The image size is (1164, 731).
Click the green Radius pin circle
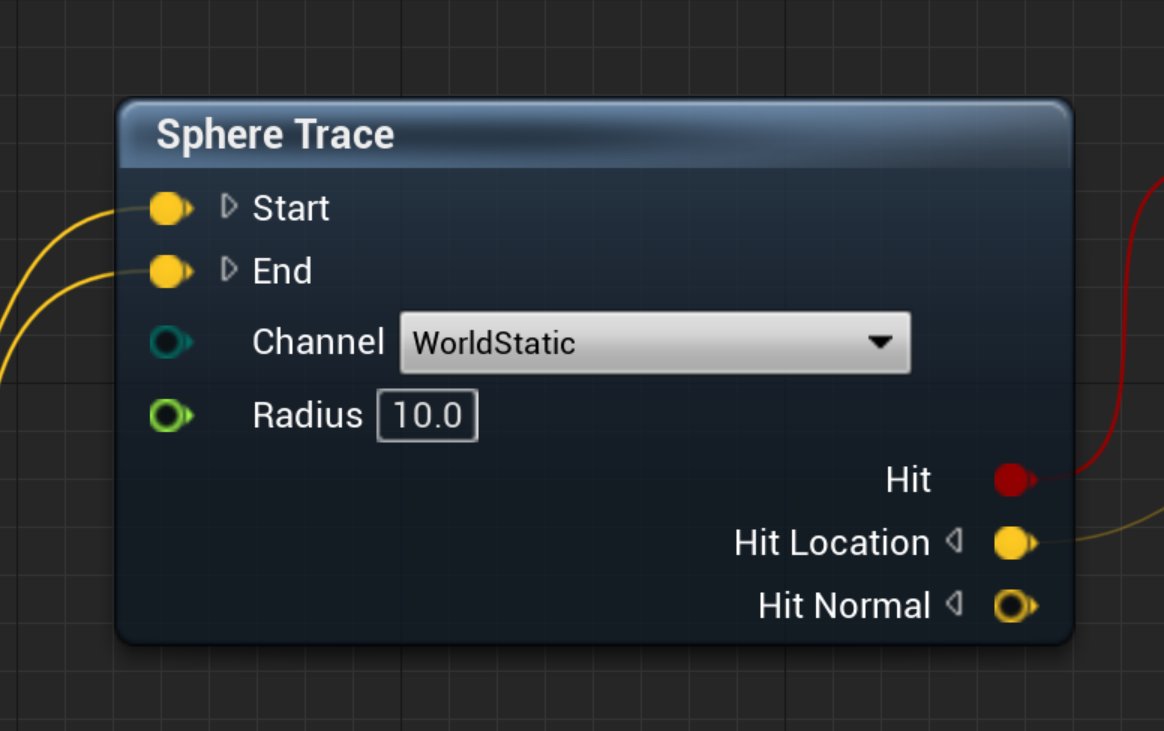pyautogui.click(x=169, y=415)
